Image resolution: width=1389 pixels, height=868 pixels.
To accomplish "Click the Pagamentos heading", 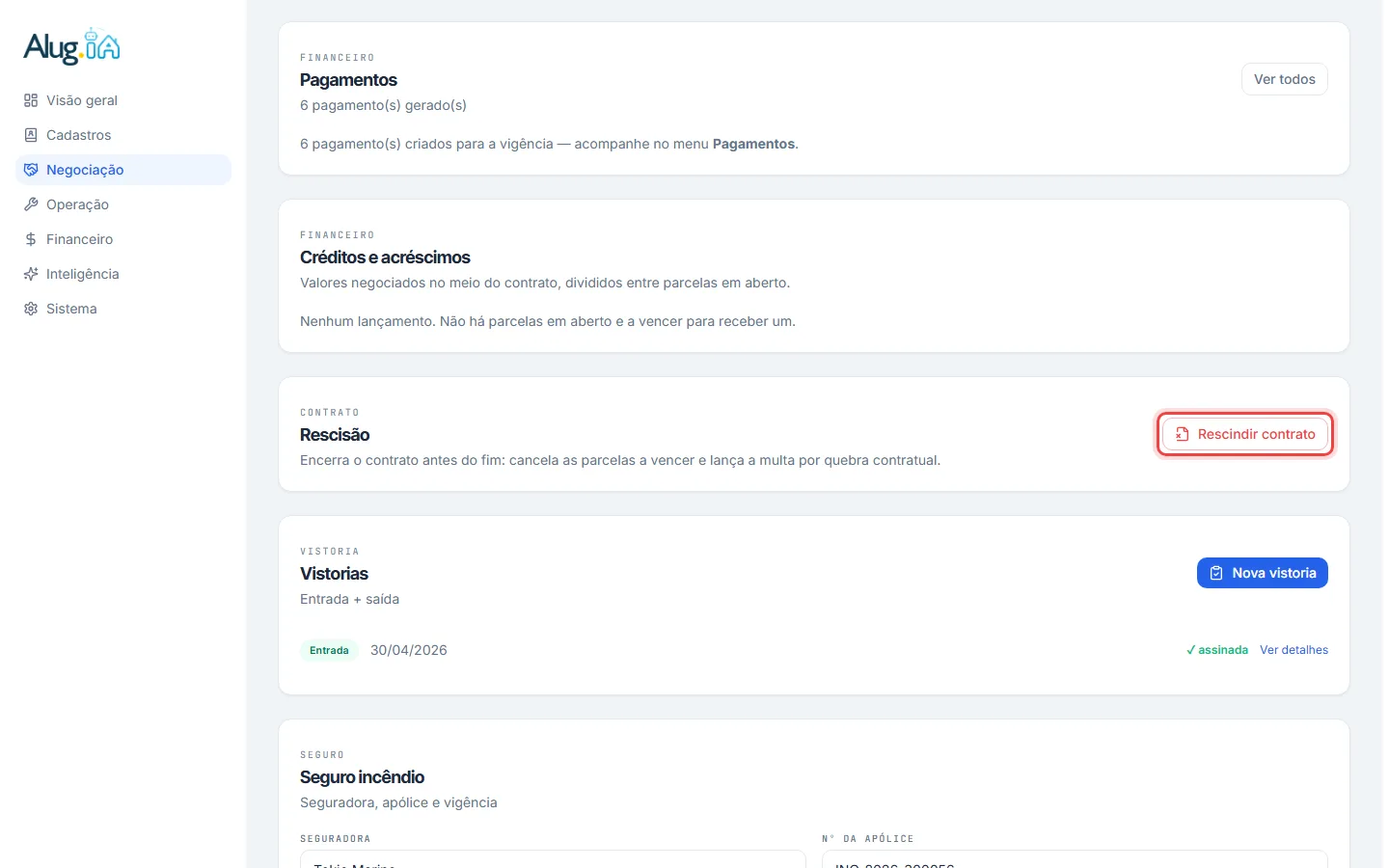I will (x=348, y=80).
